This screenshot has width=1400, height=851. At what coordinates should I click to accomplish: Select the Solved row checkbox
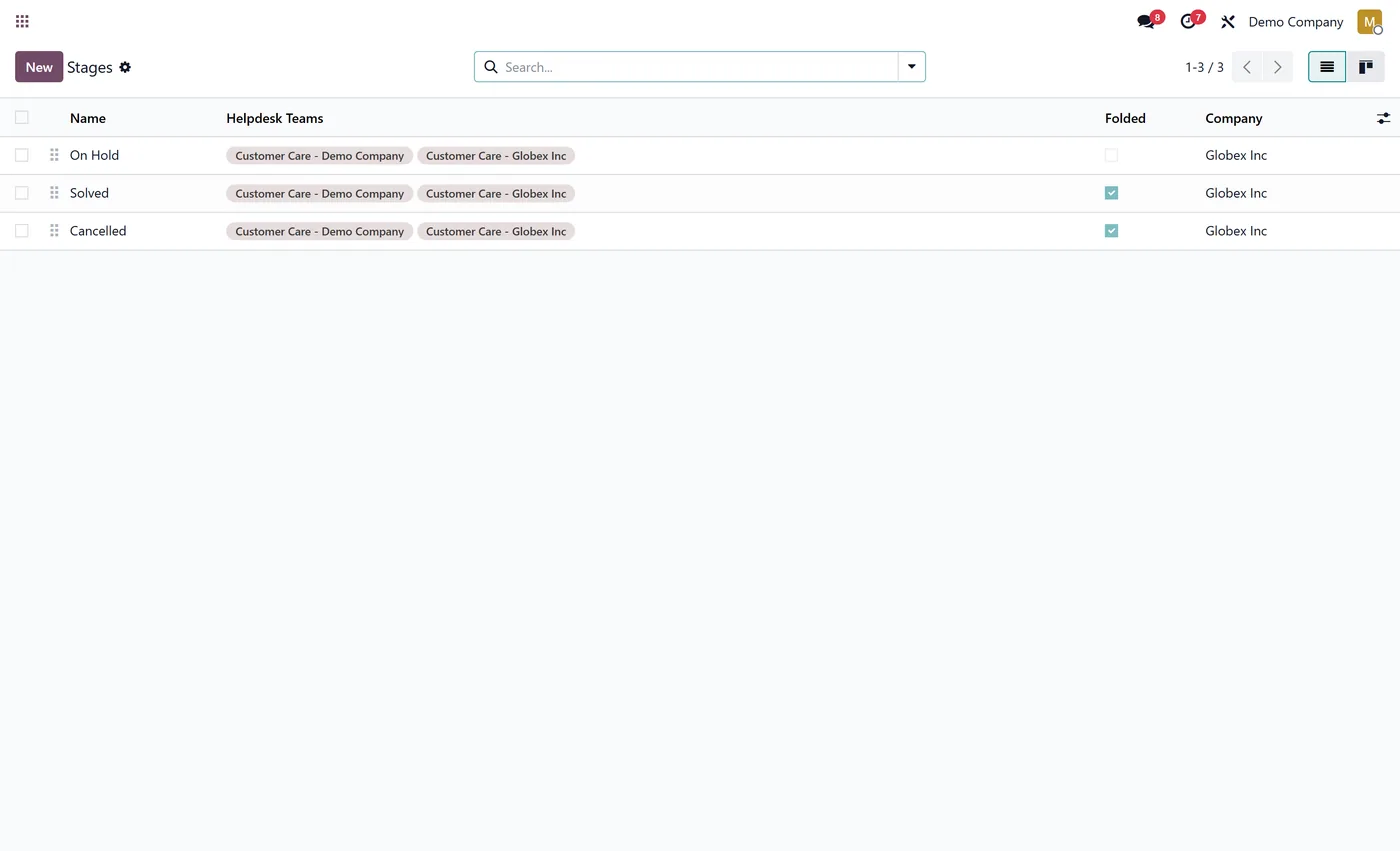[21, 193]
